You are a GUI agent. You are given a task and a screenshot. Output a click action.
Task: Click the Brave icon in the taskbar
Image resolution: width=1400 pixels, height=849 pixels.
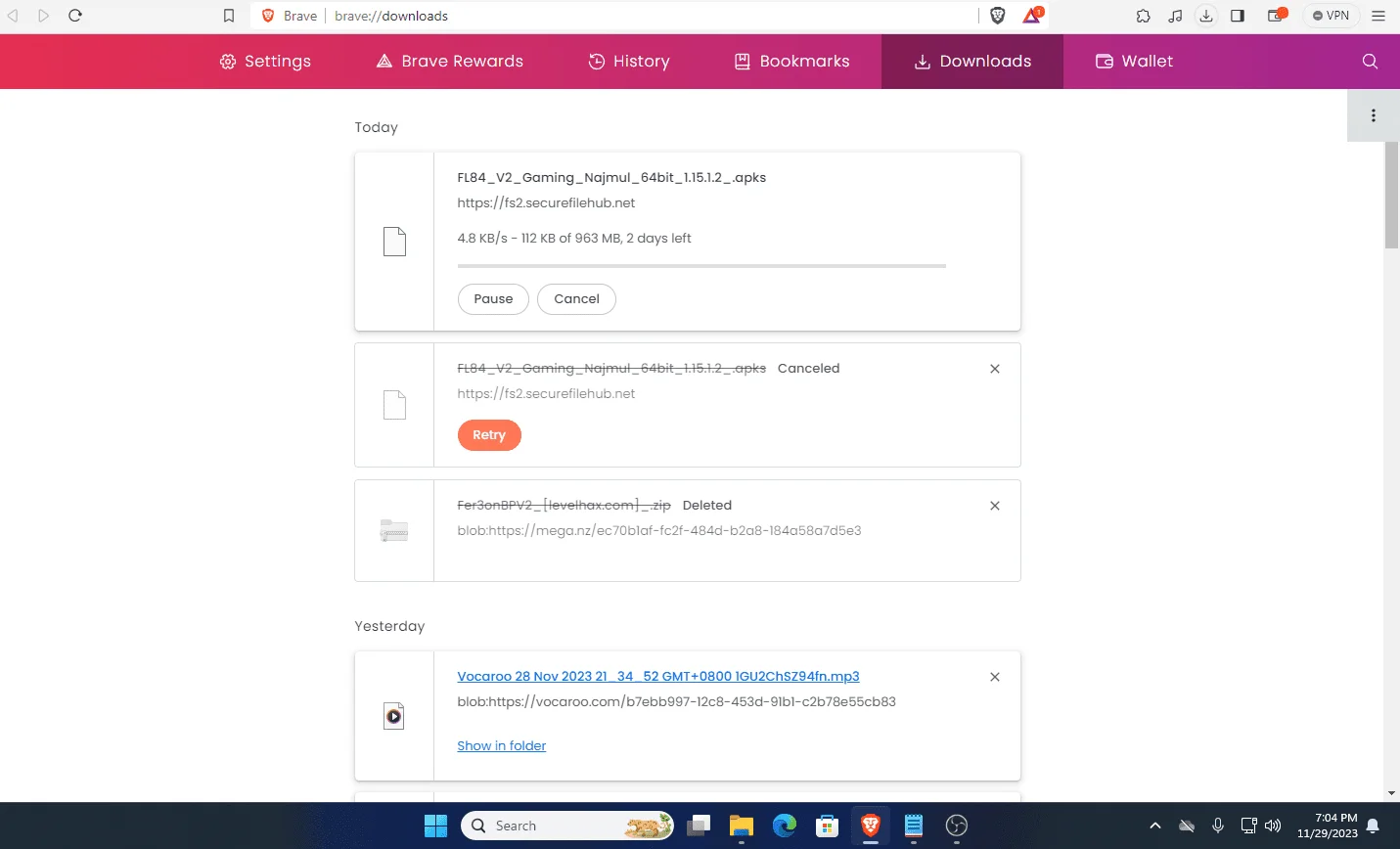point(870,826)
